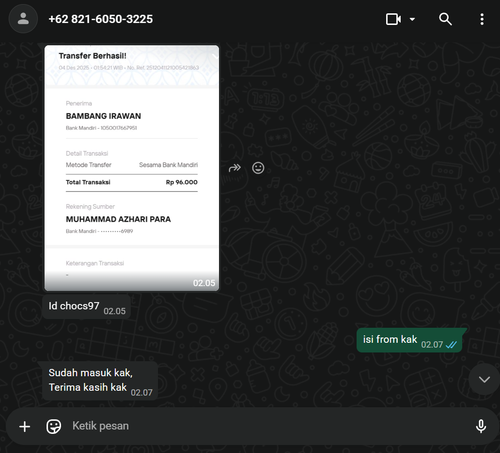Search within this chat

click(x=445, y=19)
